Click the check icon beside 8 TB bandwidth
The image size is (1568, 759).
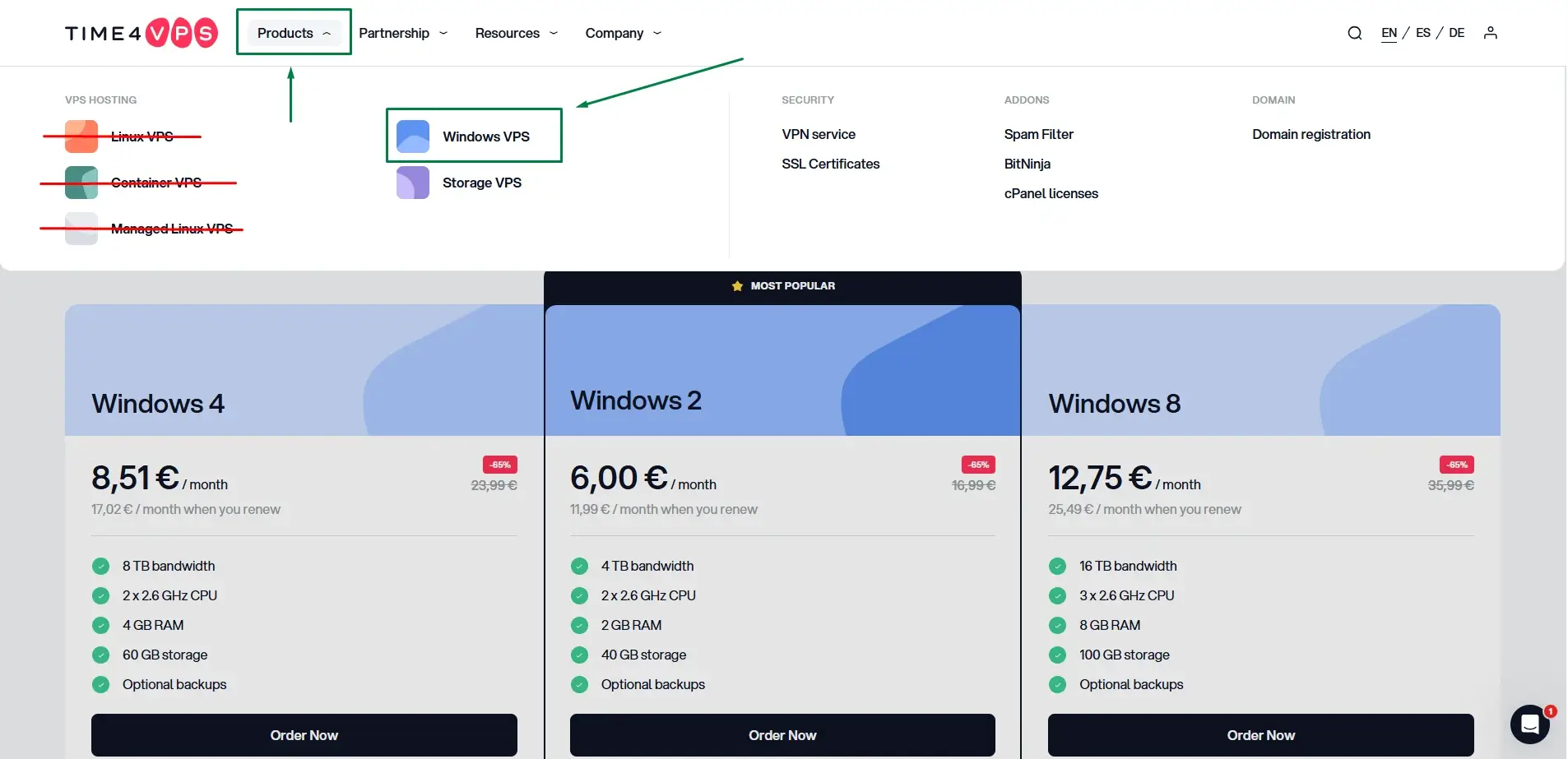tap(100, 566)
